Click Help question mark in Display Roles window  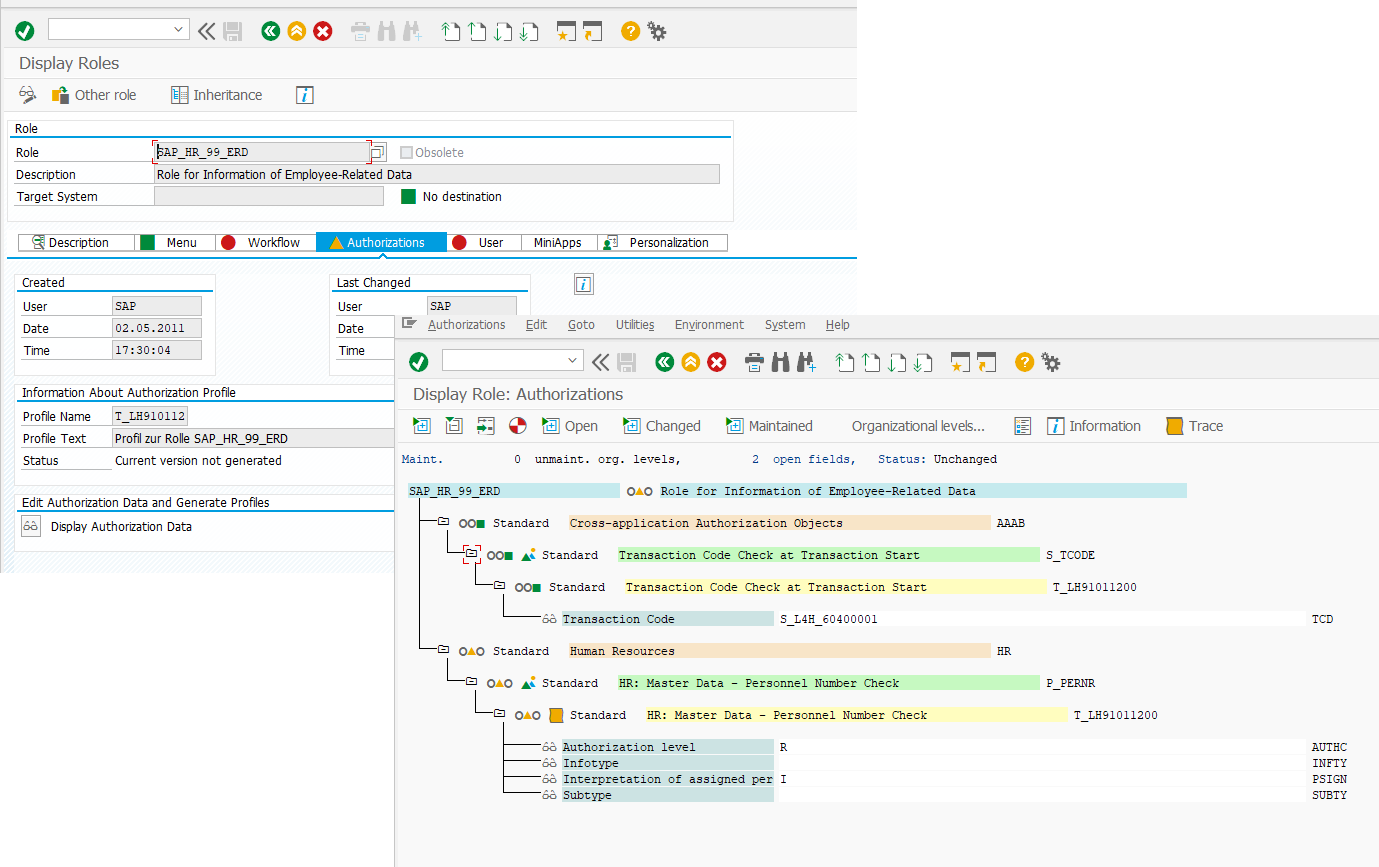pos(630,31)
